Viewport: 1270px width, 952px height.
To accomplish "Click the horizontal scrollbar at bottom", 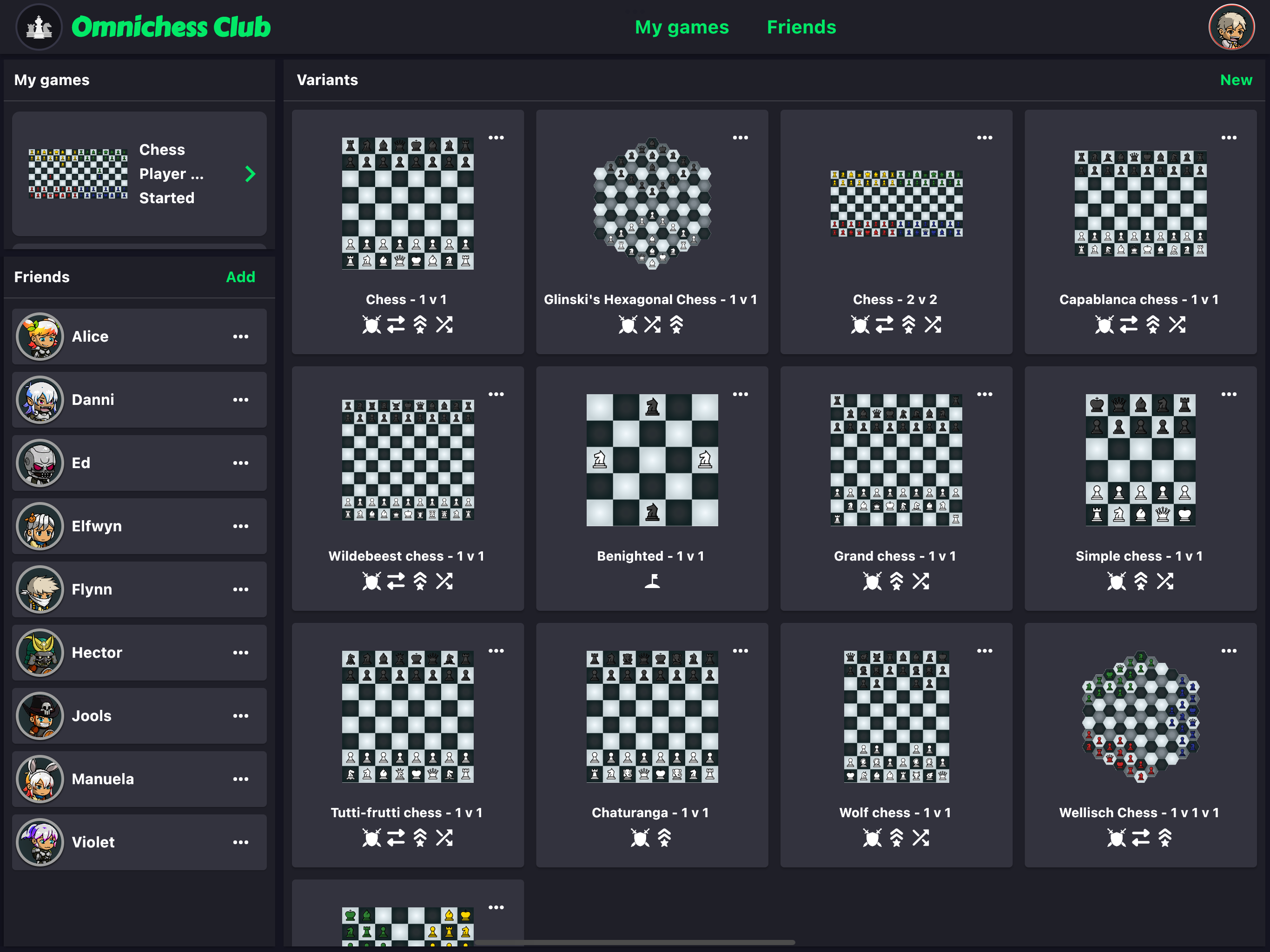I will 635,942.
